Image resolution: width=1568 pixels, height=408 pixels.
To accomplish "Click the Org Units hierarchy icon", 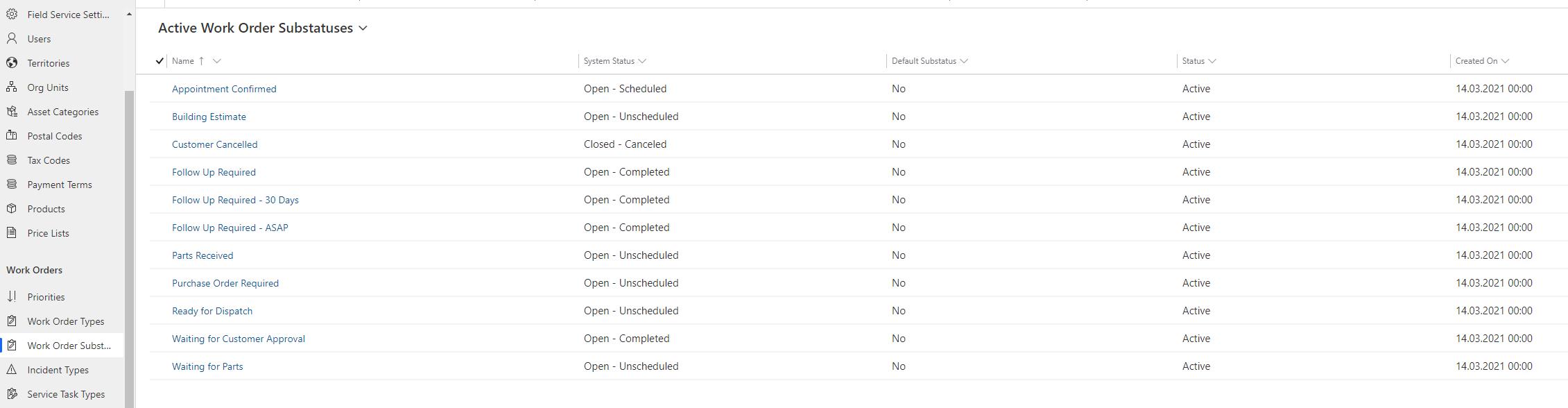I will coord(12,87).
